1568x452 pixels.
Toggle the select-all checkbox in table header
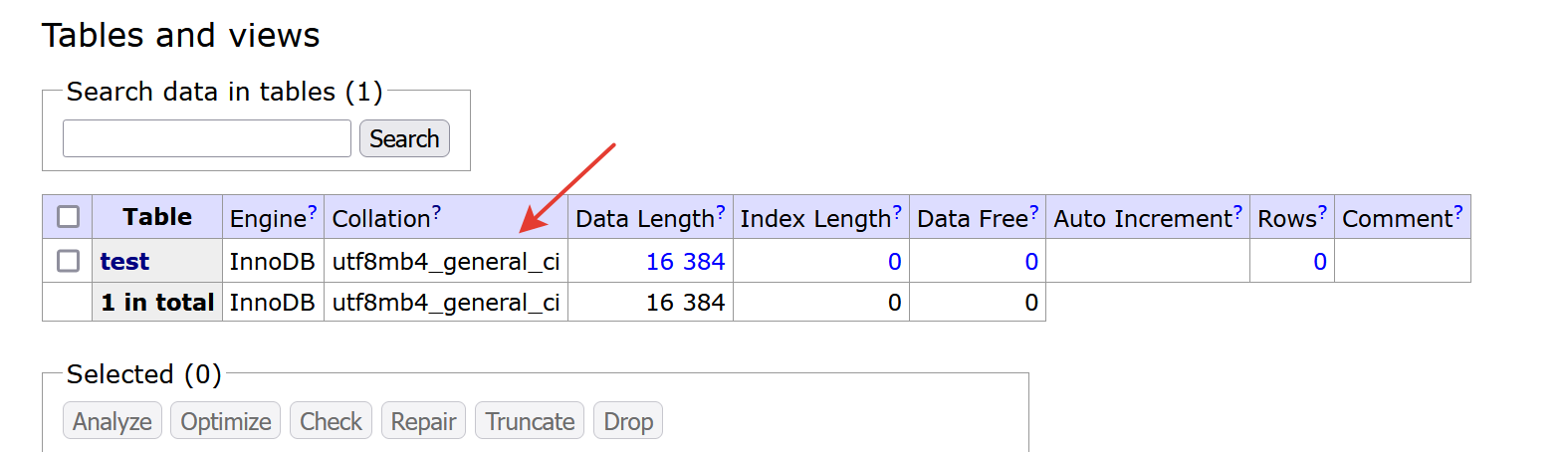(69, 217)
